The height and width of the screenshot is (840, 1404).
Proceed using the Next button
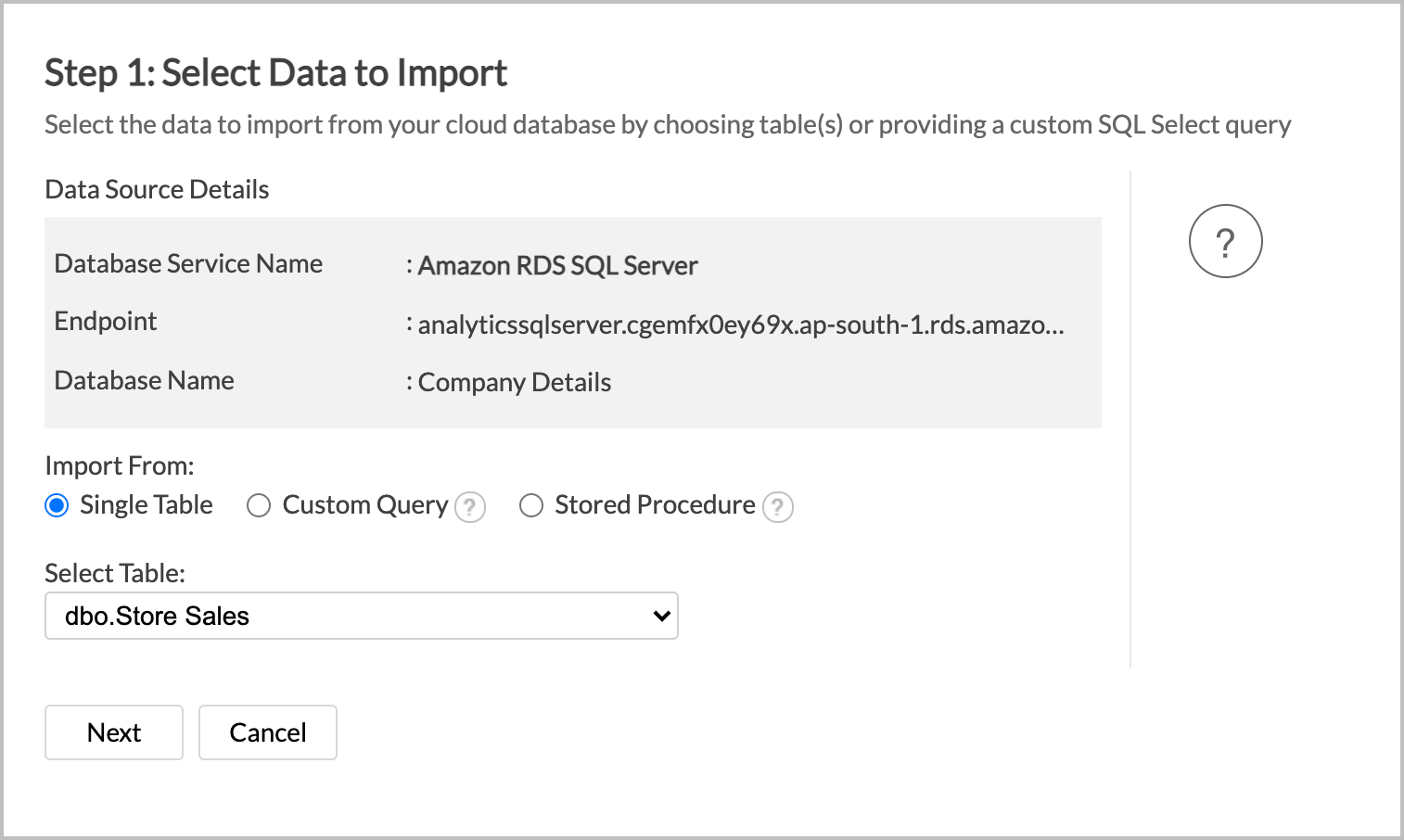tap(113, 732)
